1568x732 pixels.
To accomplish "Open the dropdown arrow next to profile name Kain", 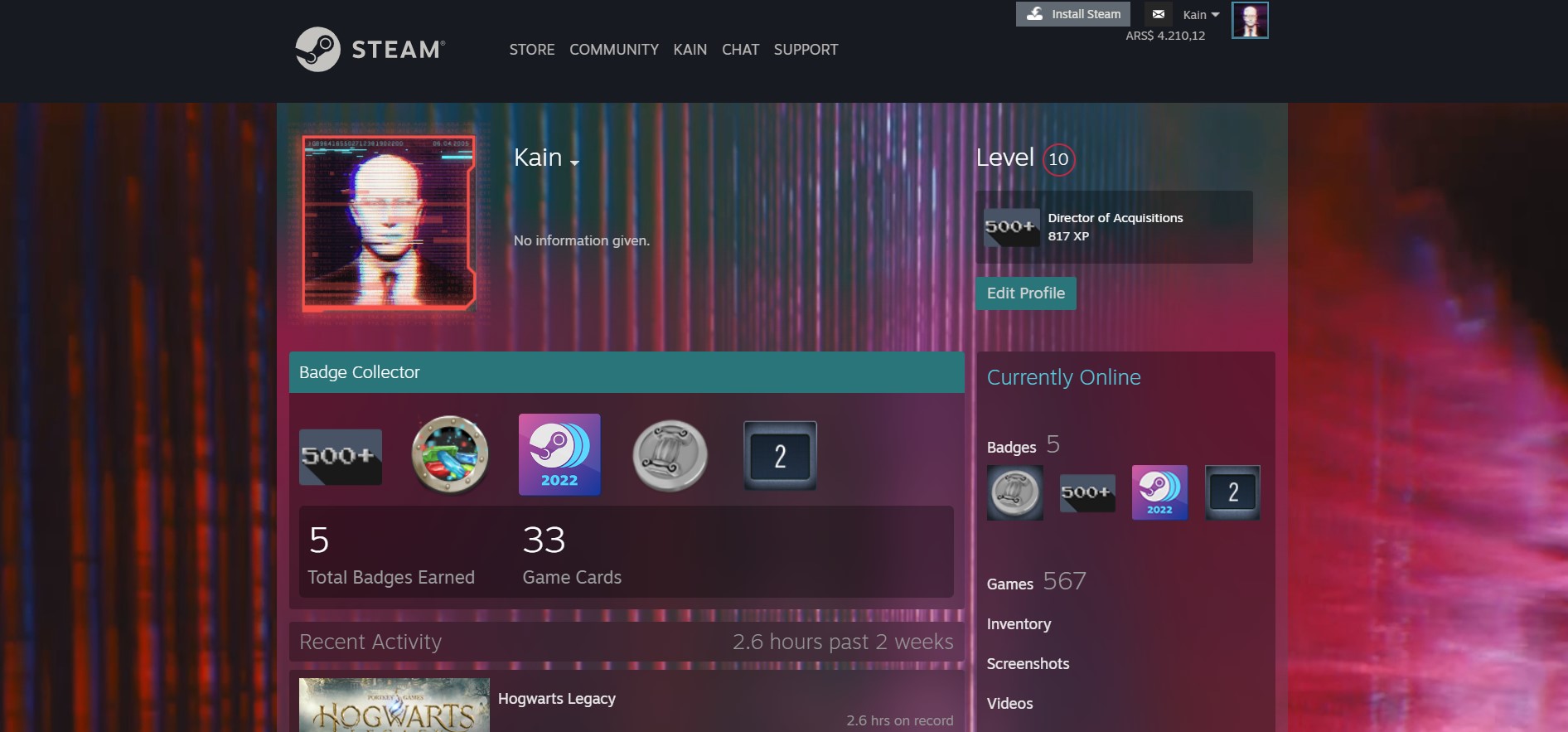I will tap(574, 162).
